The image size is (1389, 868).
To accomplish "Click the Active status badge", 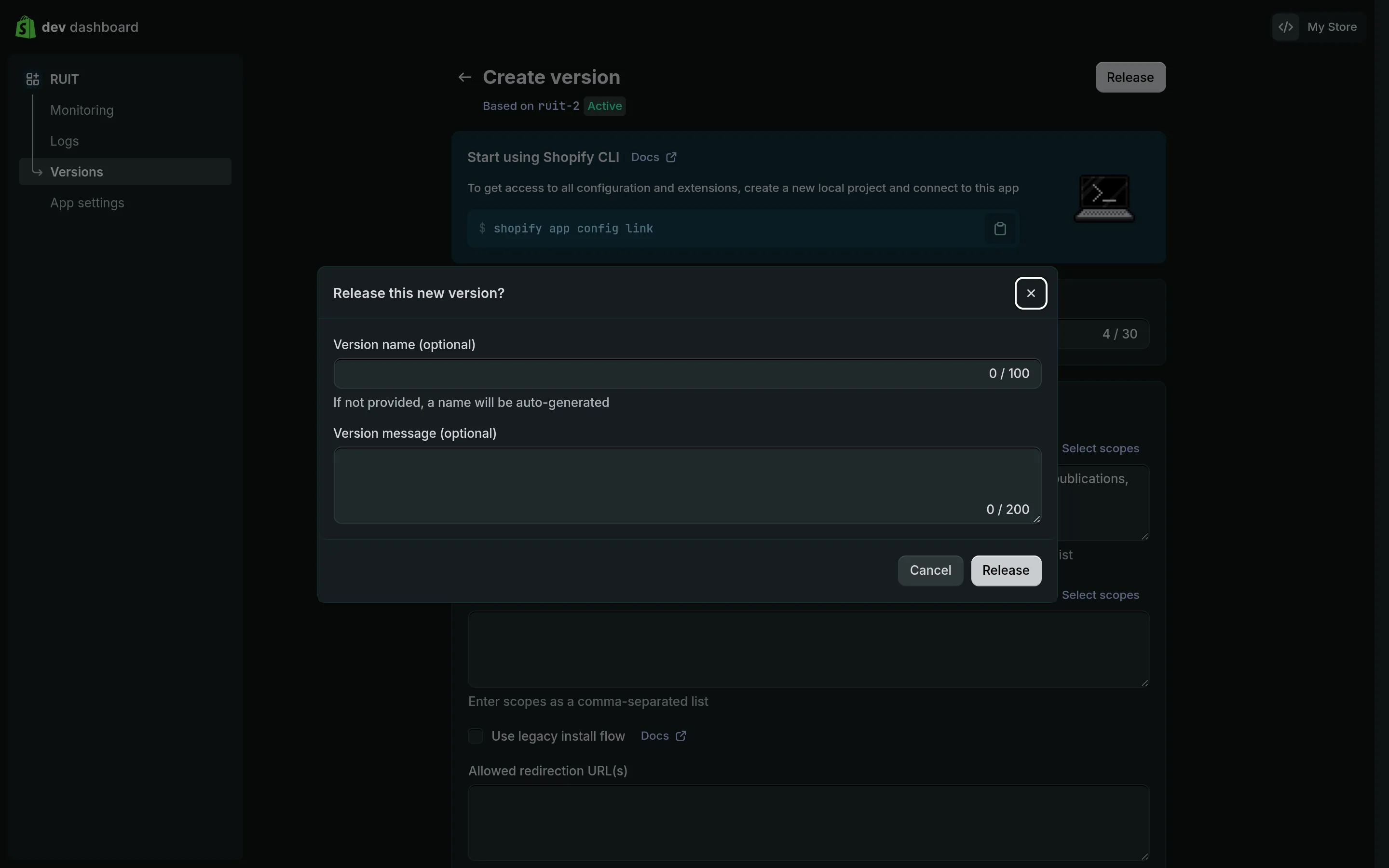I will (x=604, y=106).
